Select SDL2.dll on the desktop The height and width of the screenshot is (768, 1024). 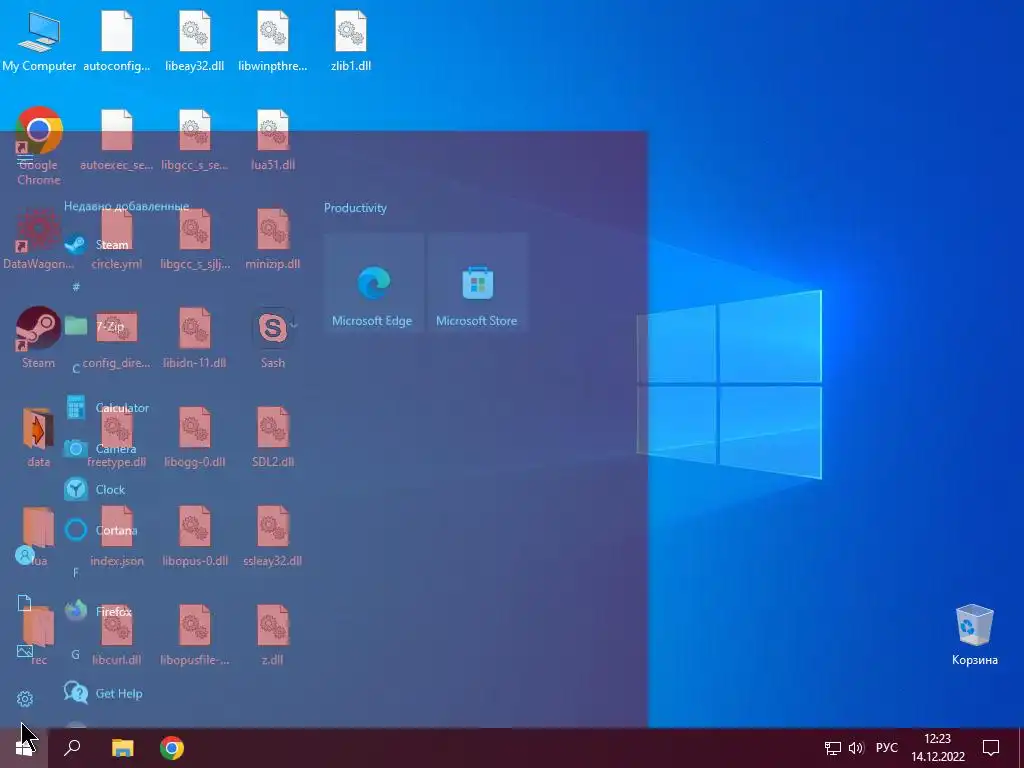(272, 437)
